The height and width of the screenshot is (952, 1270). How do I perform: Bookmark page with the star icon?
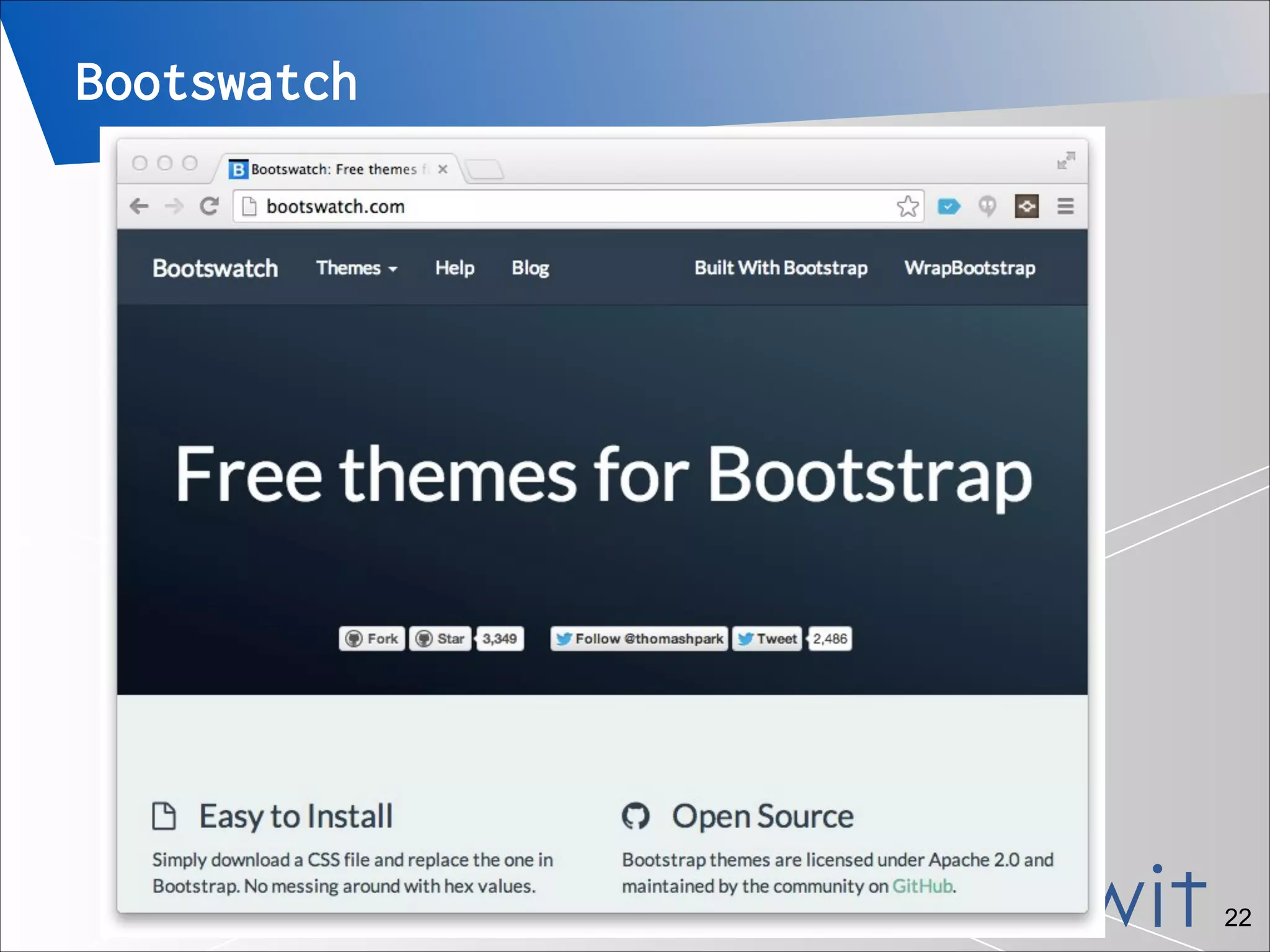point(908,206)
